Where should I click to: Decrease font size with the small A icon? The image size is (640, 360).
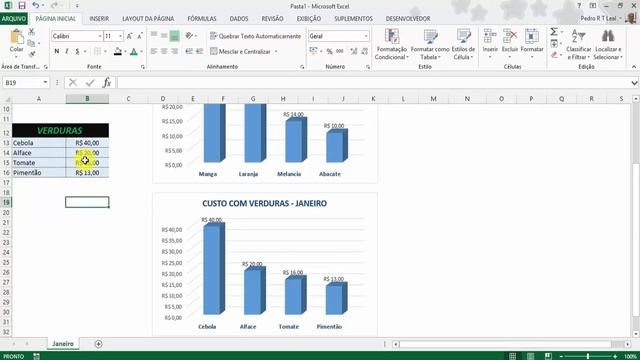pyautogui.click(x=140, y=36)
